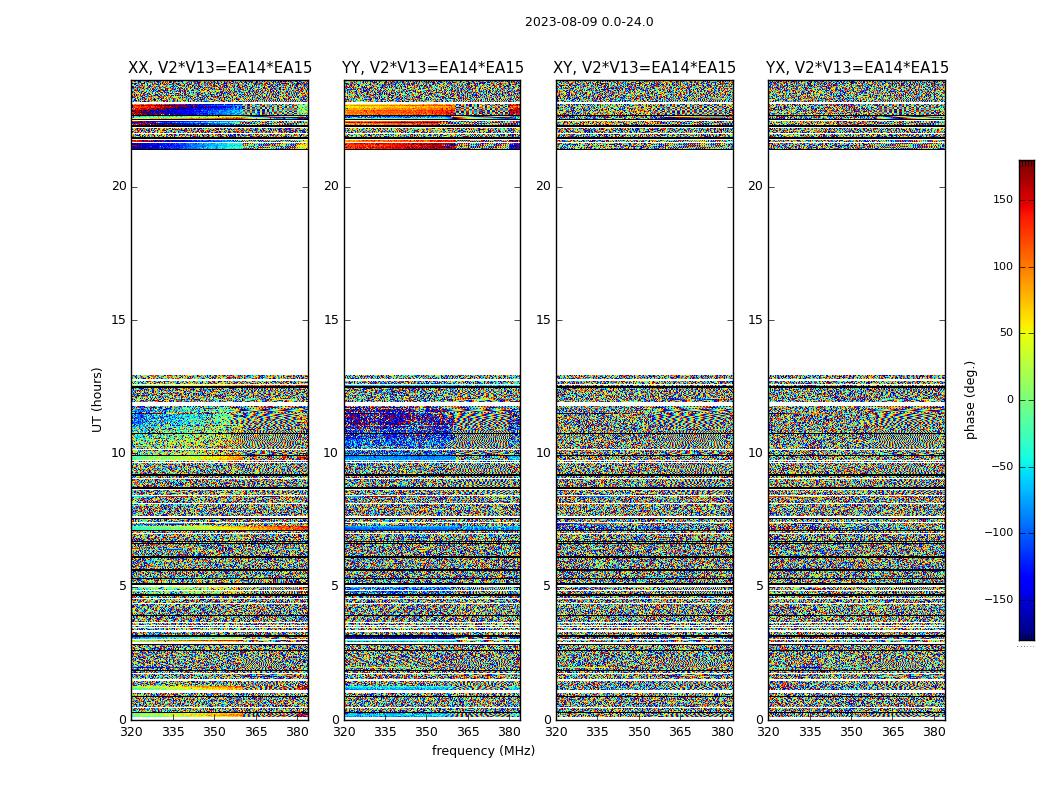Click the '335' frequency tick under XX panel
The width and height of the screenshot is (1050, 800).
173,732
